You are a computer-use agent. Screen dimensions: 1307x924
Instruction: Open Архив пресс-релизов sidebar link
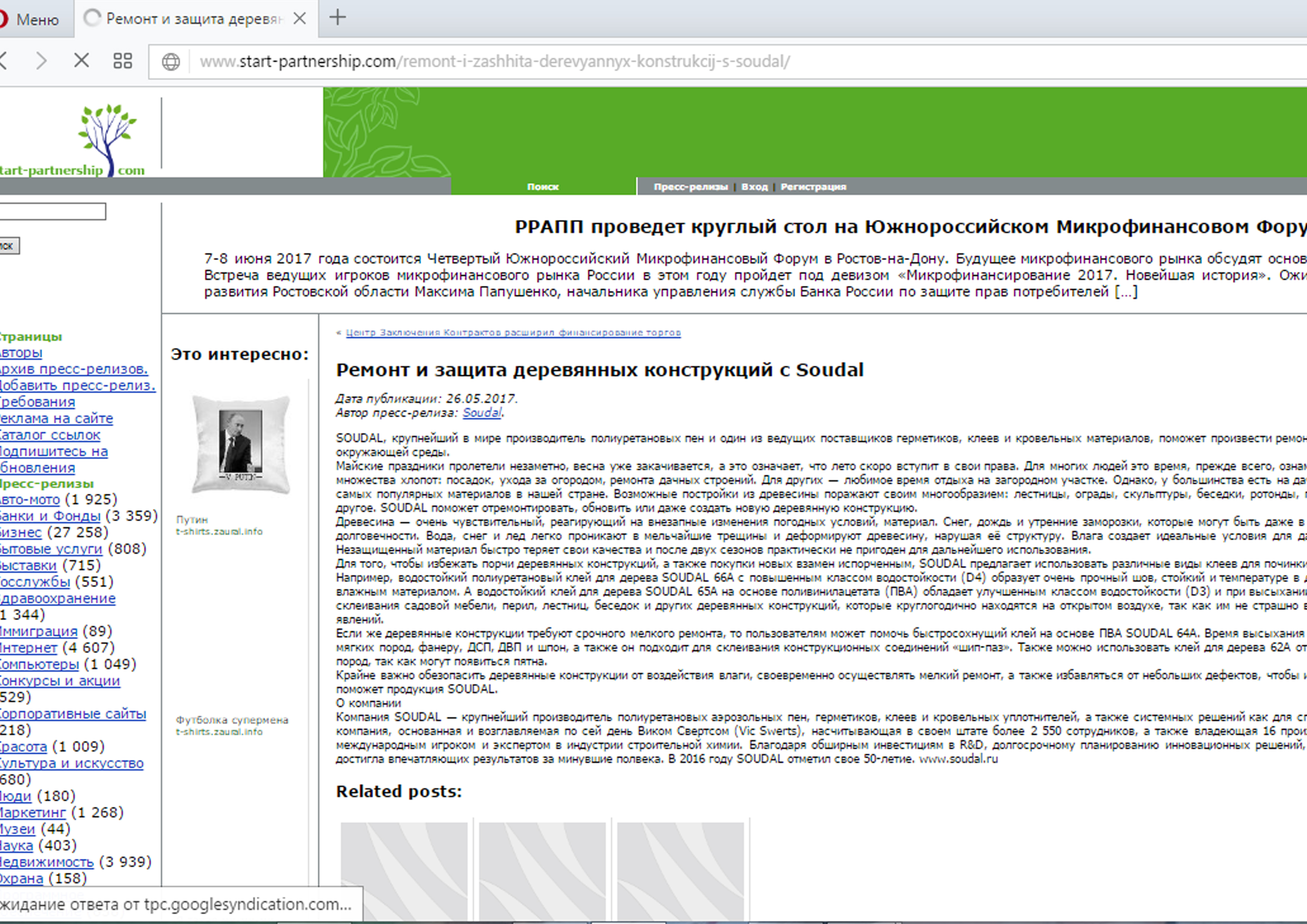[73, 369]
